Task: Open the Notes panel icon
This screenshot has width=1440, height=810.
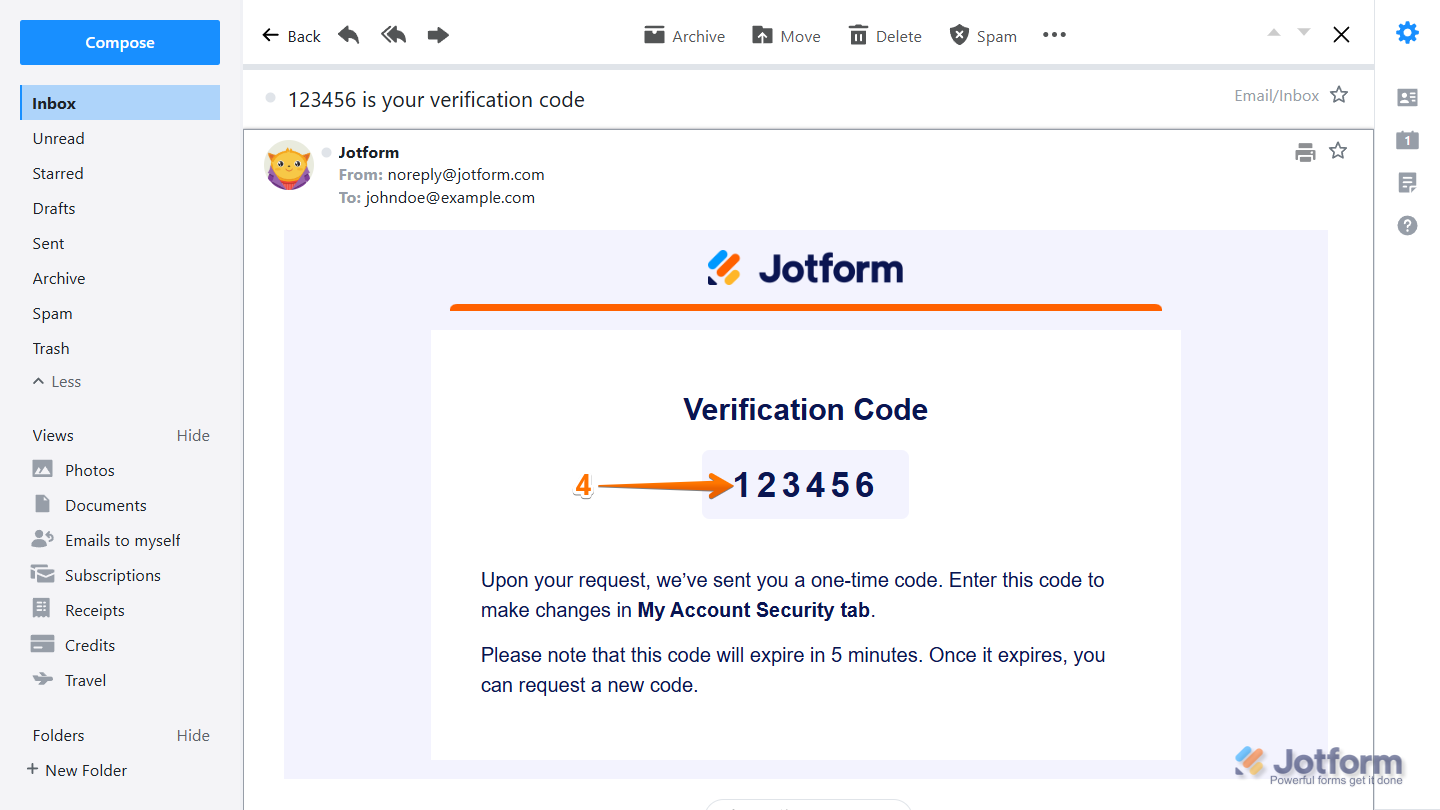Action: click(1407, 183)
